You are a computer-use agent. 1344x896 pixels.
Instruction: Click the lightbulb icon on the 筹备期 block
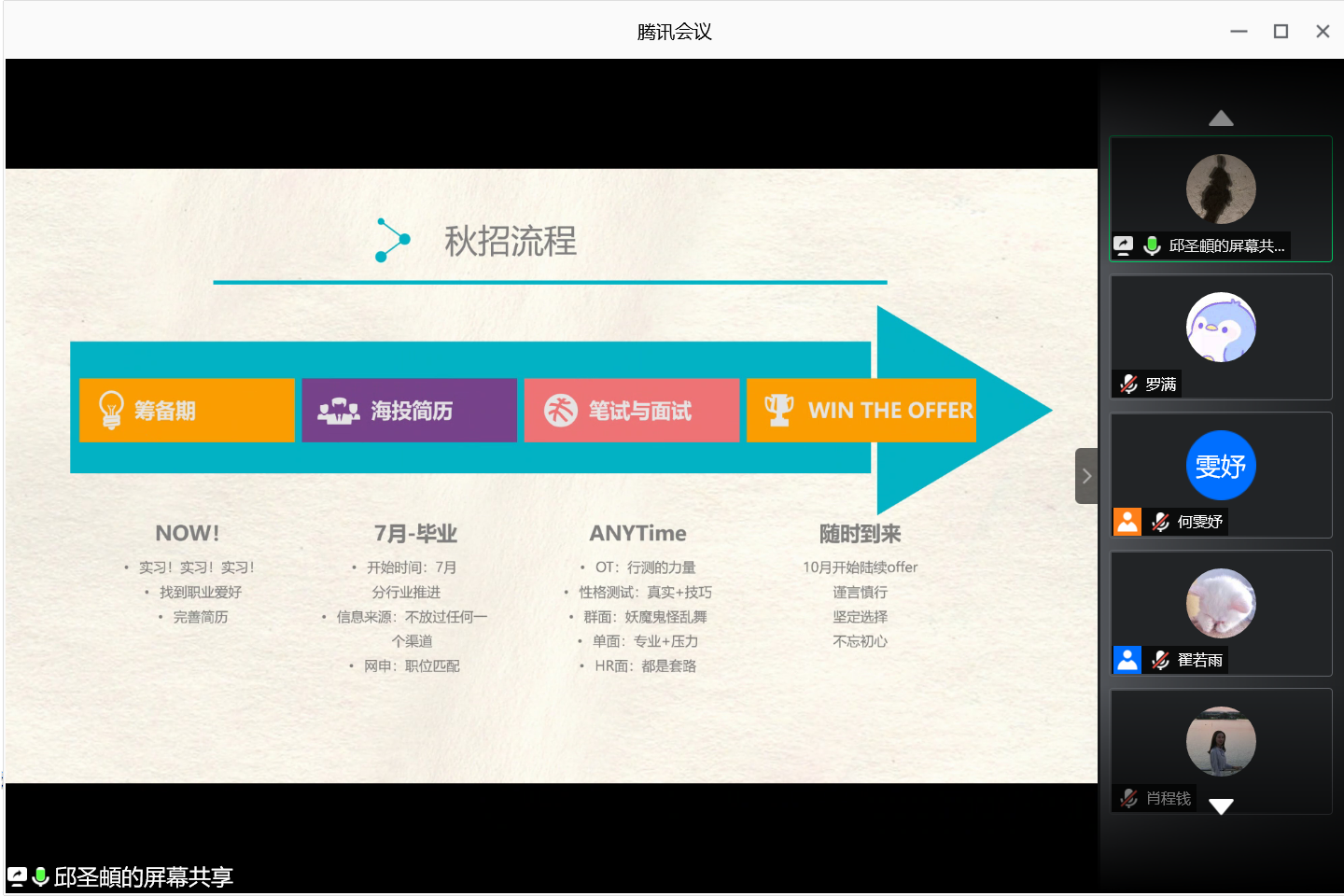point(111,410)
